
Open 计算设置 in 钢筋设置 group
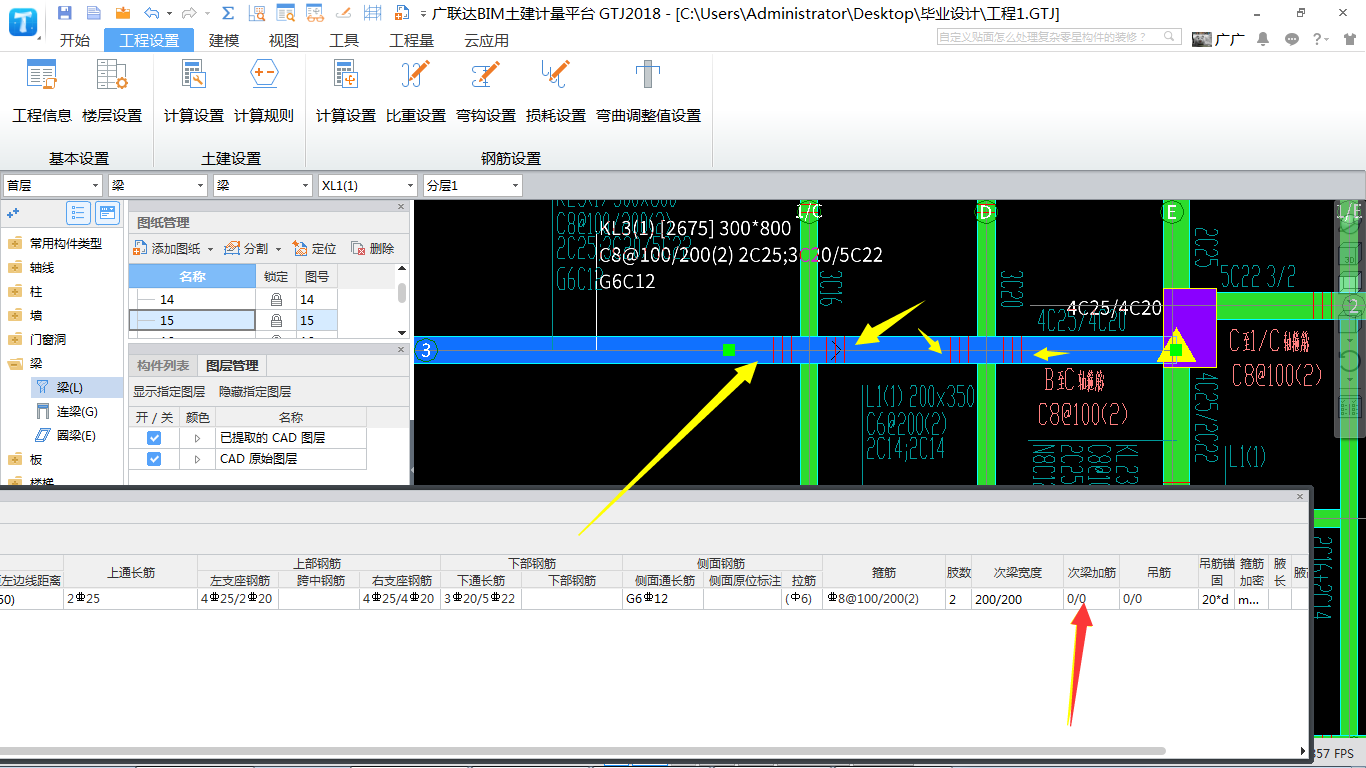[x=346, y=92]
